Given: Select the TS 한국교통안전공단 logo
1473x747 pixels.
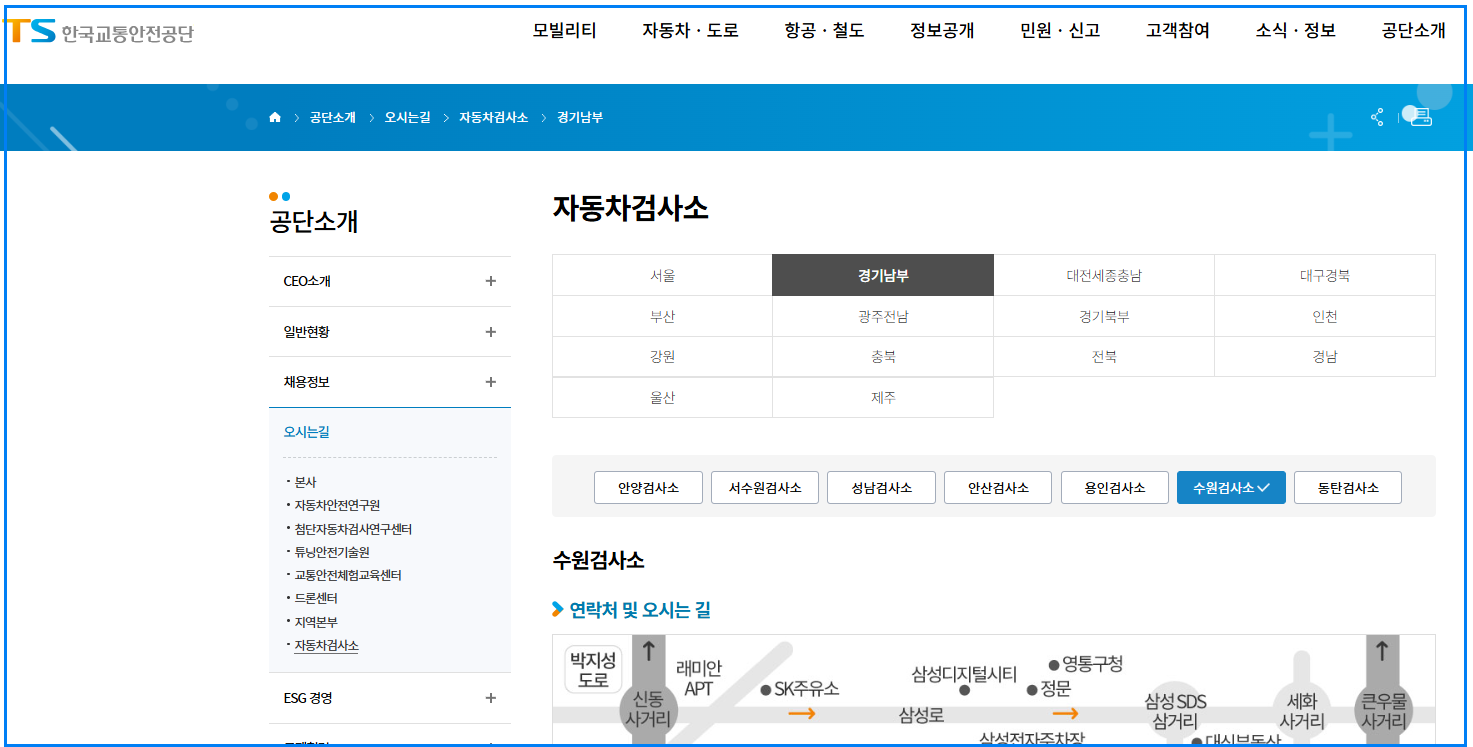Looking at the screenshot, I should (x=100, y=32).
